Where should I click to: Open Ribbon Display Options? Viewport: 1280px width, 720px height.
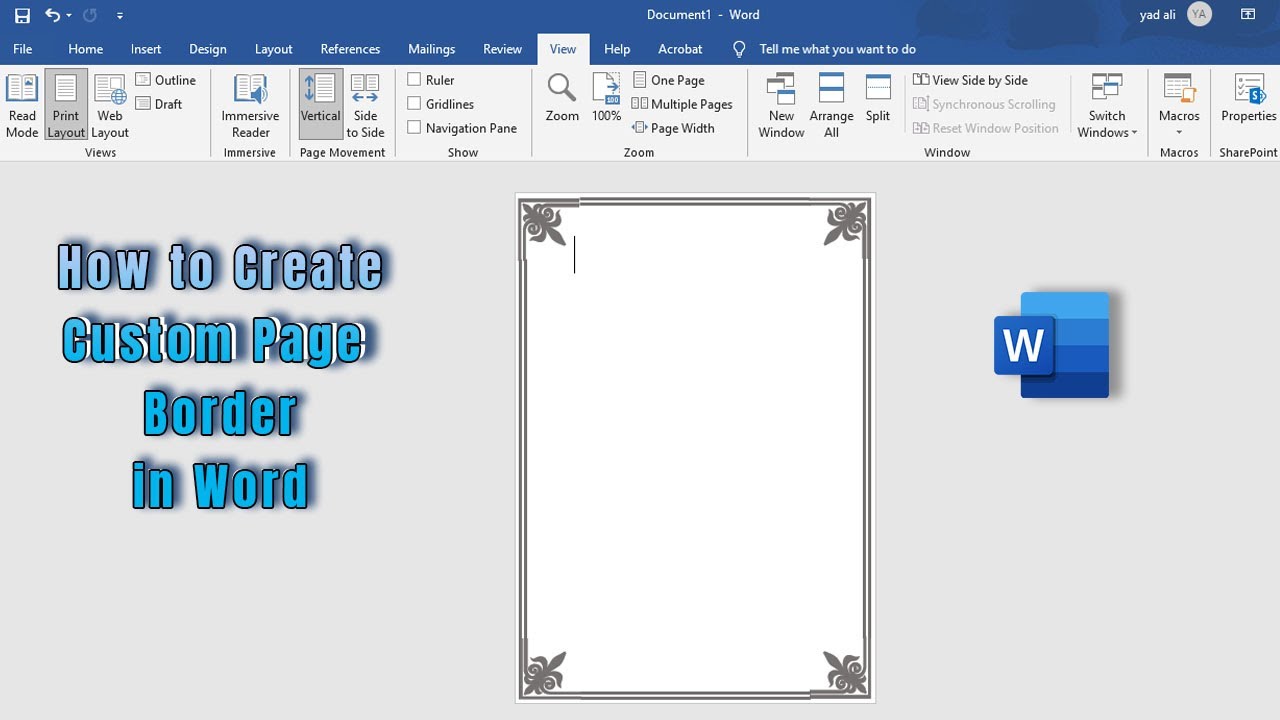tap(1248, 14)
